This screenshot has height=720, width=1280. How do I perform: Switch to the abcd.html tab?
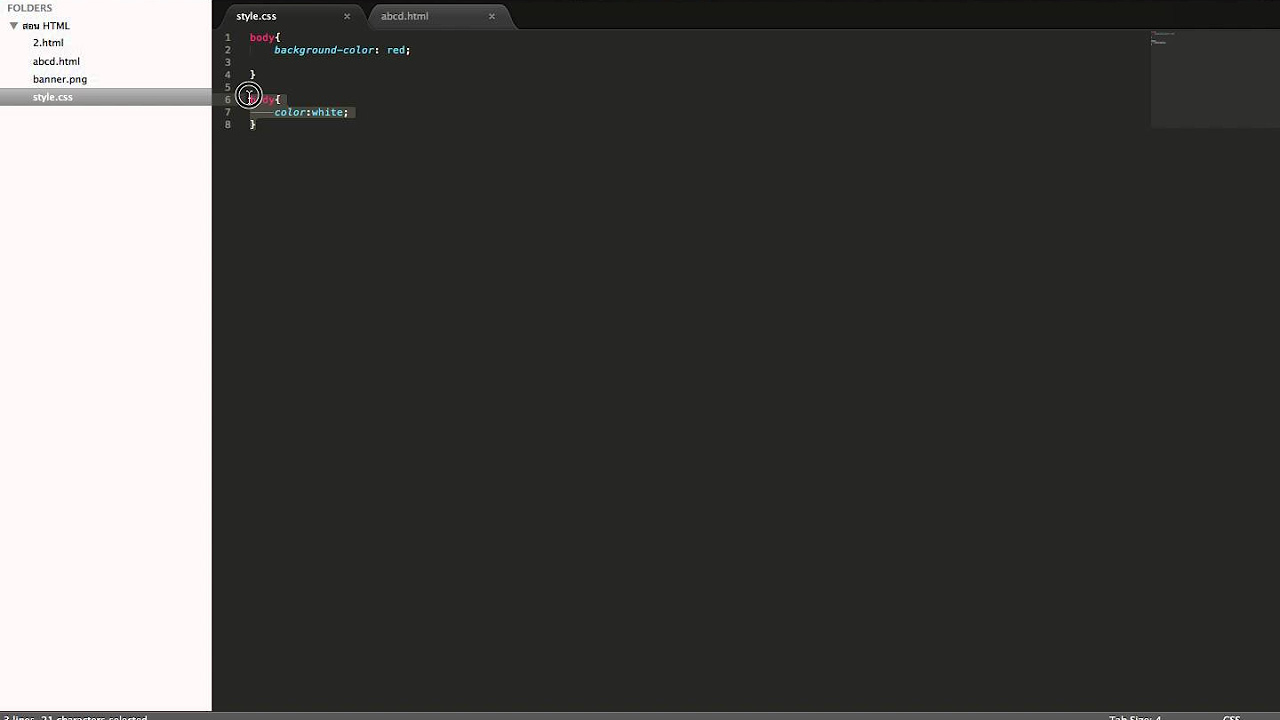point(404,16)
